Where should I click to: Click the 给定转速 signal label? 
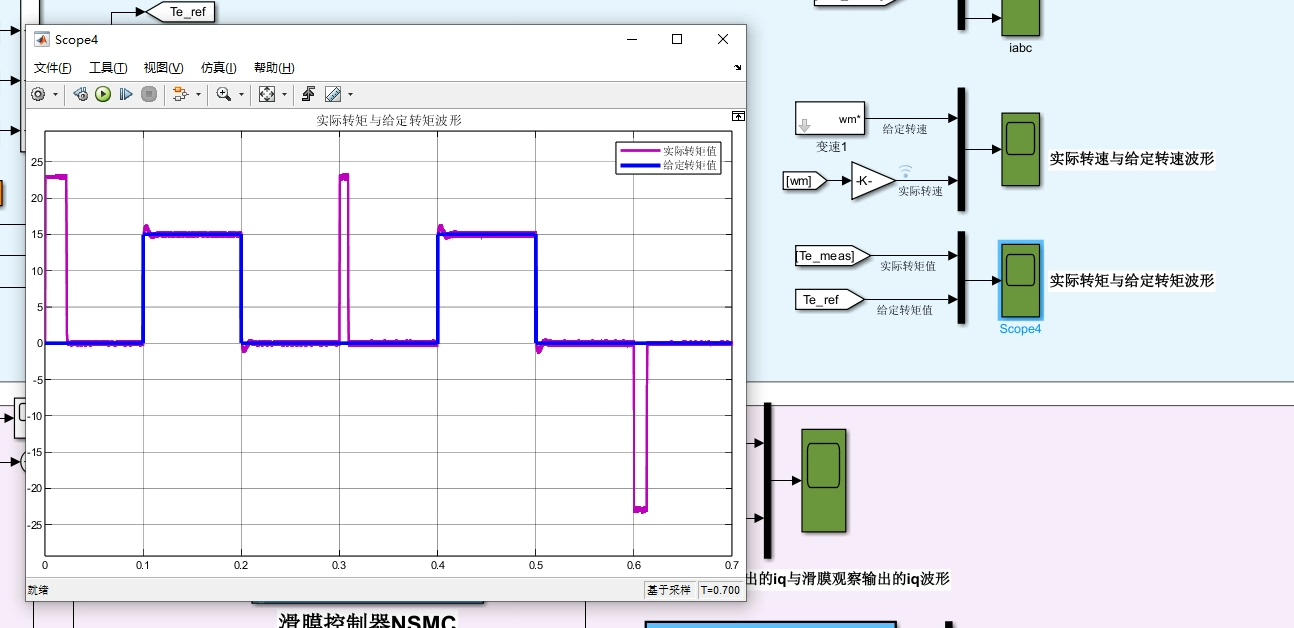(905, 129)
